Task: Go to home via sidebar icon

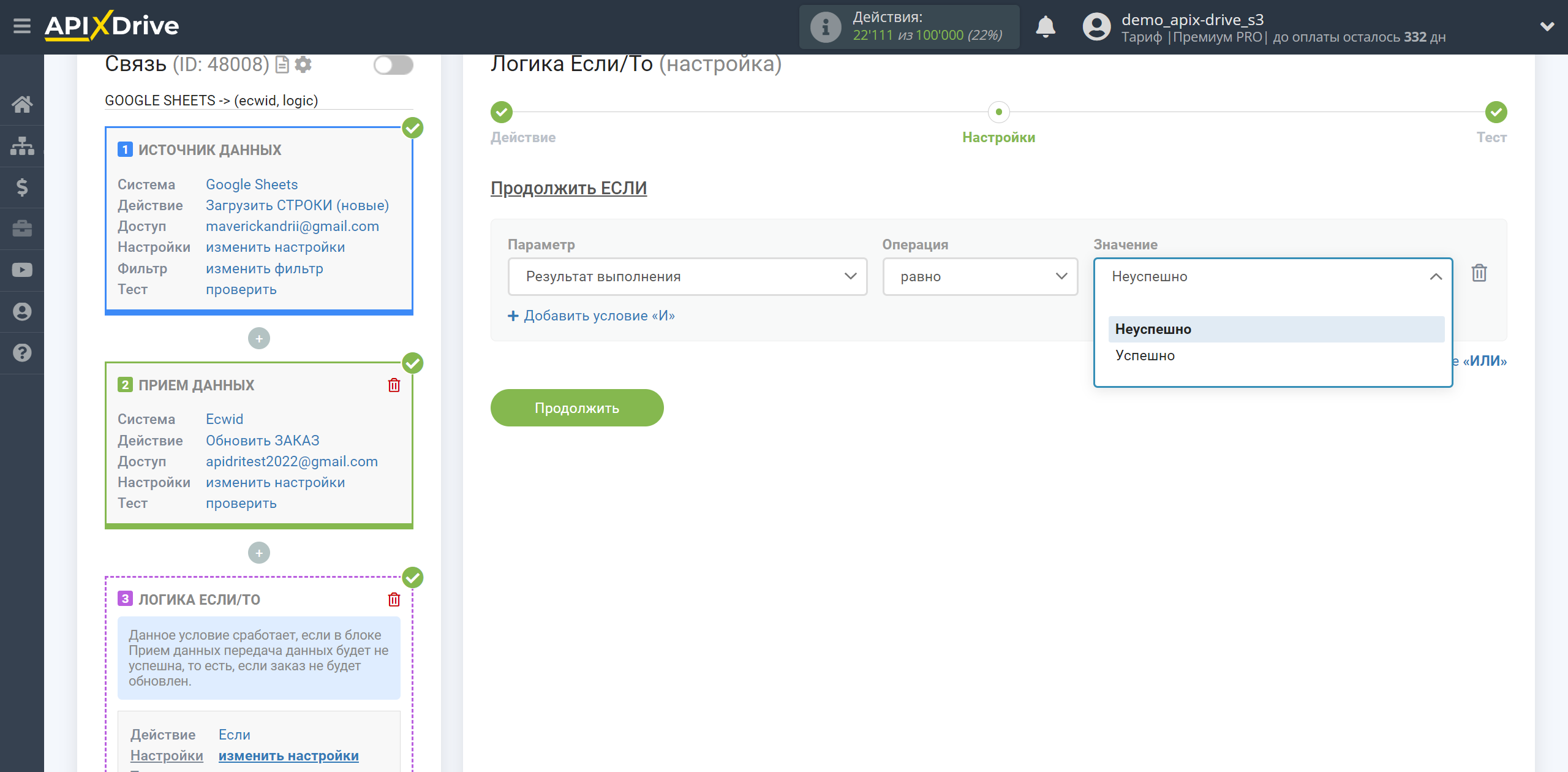Action: [22, 104]
